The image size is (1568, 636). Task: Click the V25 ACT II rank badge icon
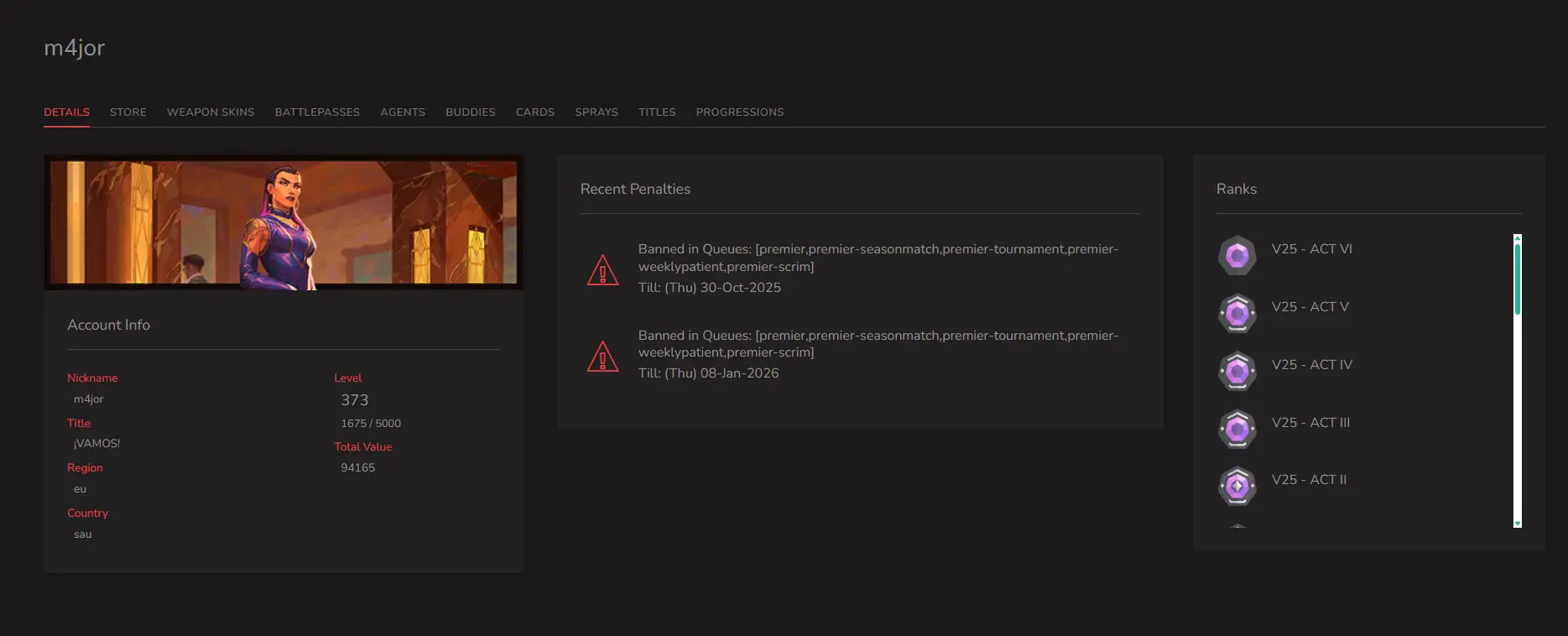click(1237, 486)
